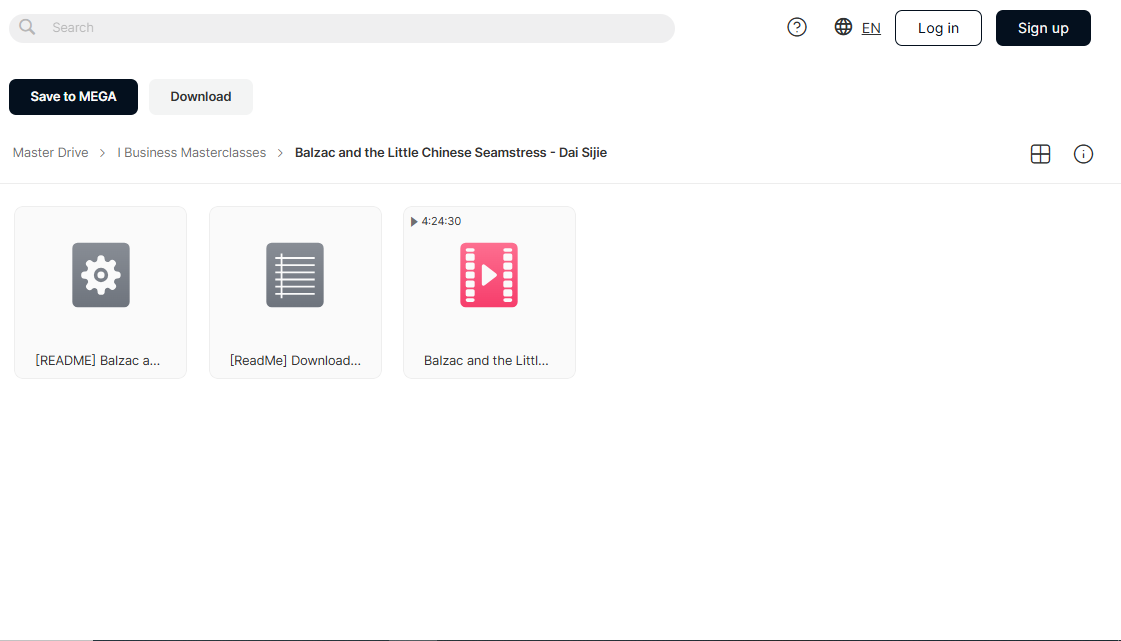
Task: Open the EN language selector
Action: [x=871, y=28]
